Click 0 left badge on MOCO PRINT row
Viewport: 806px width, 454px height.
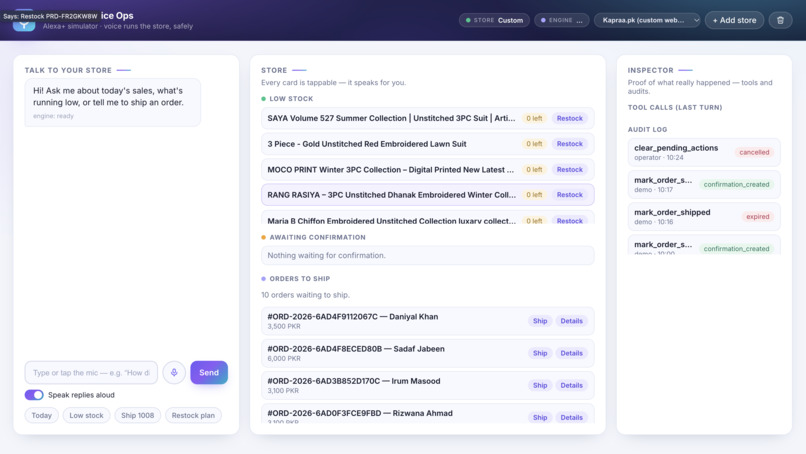coord(534,169)
